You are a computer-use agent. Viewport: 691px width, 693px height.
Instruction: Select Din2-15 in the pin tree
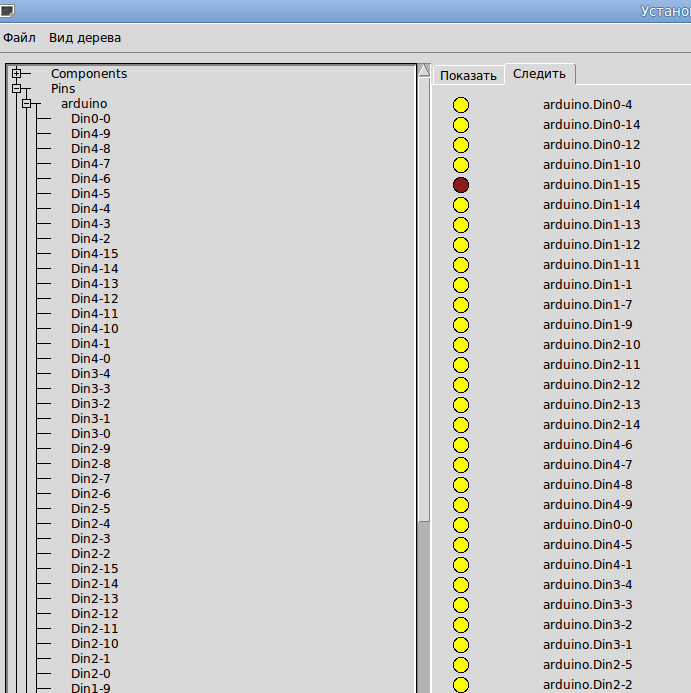(x=95, y=568)
